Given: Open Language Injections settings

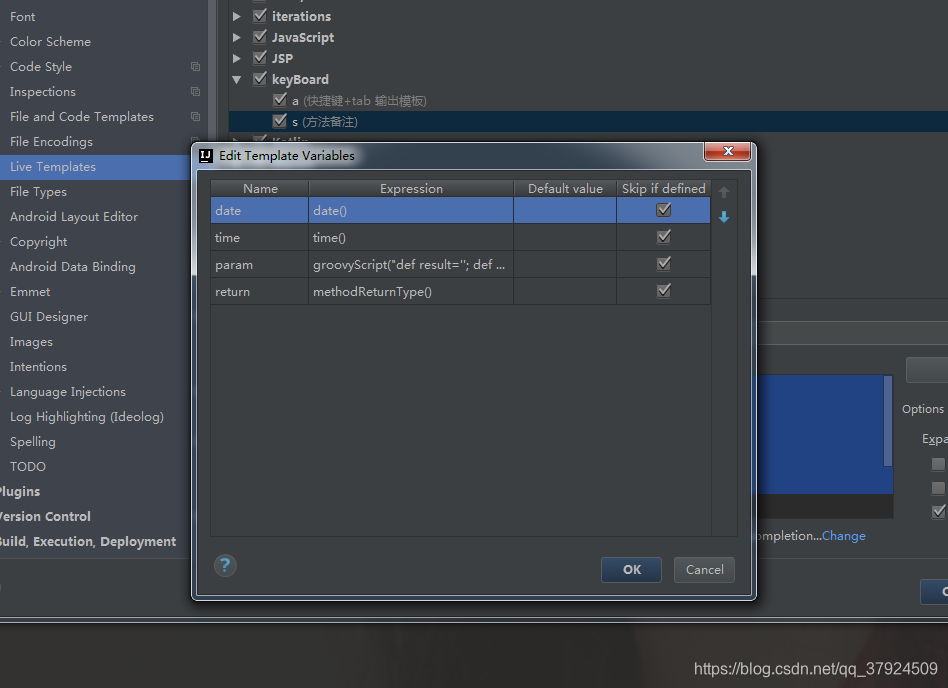Looking at the screenshot, I should pyautogui.click(x=68, y=392).
